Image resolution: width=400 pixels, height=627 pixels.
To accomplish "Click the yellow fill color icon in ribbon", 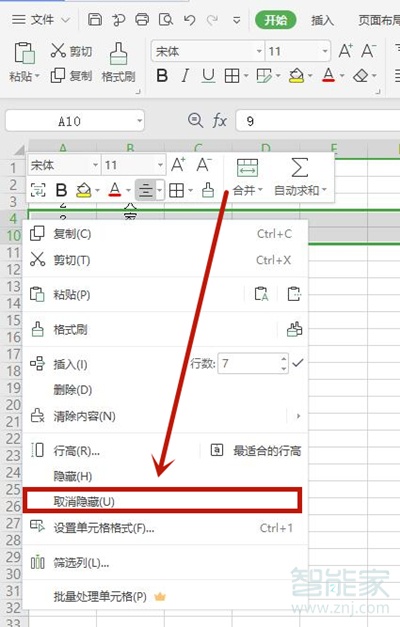I will point(296,75).
